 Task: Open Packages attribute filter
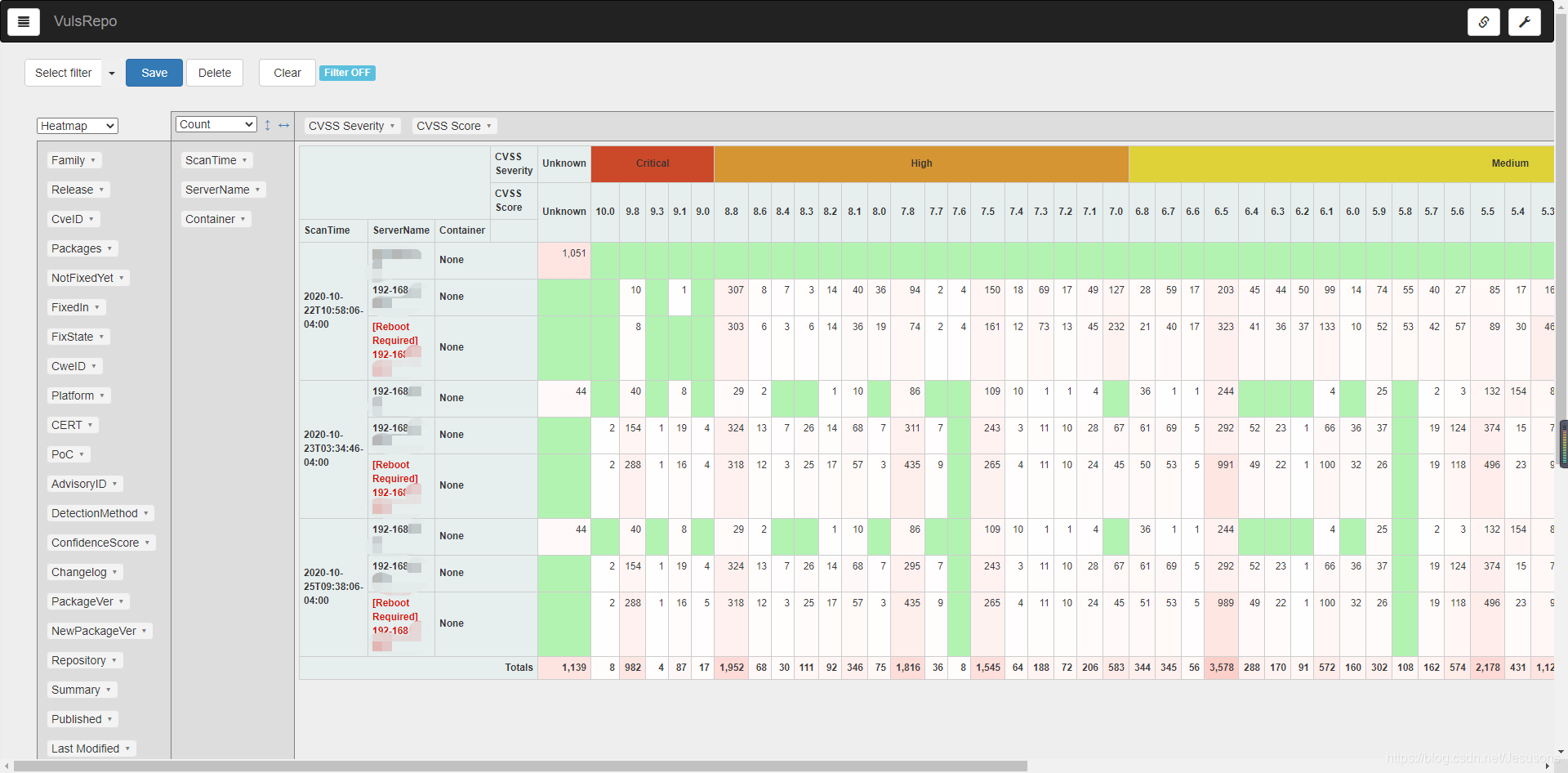tap(109, 248)
